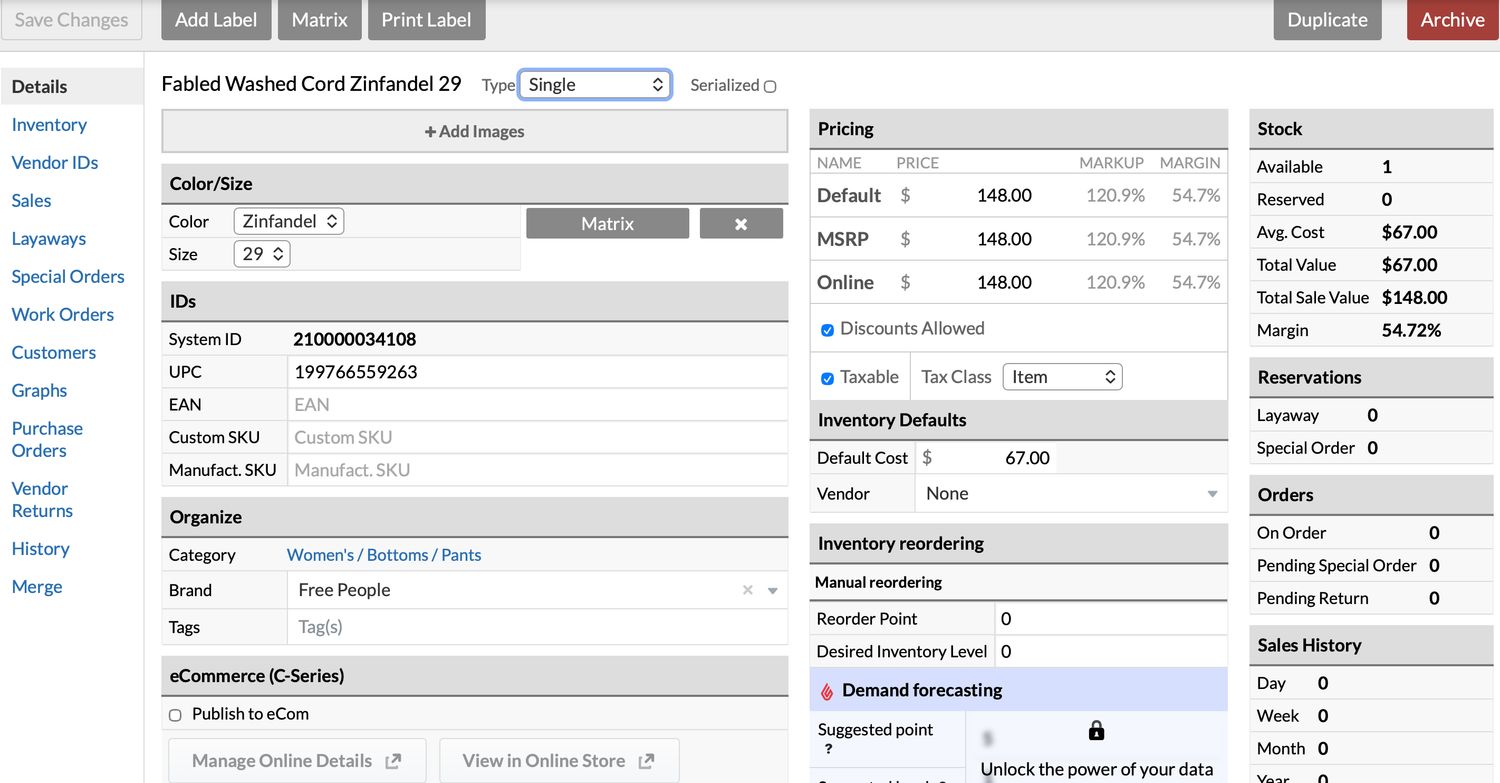
Task: Click the Custom SKU input field
Action: click(538, 438)
